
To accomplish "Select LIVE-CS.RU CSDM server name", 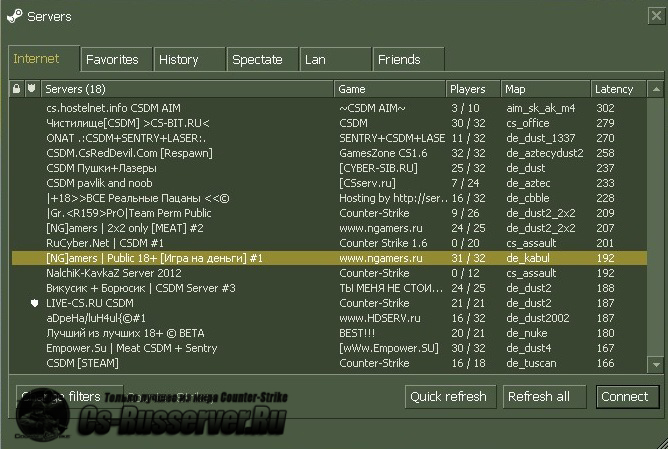I will click(x=90, y=303).
